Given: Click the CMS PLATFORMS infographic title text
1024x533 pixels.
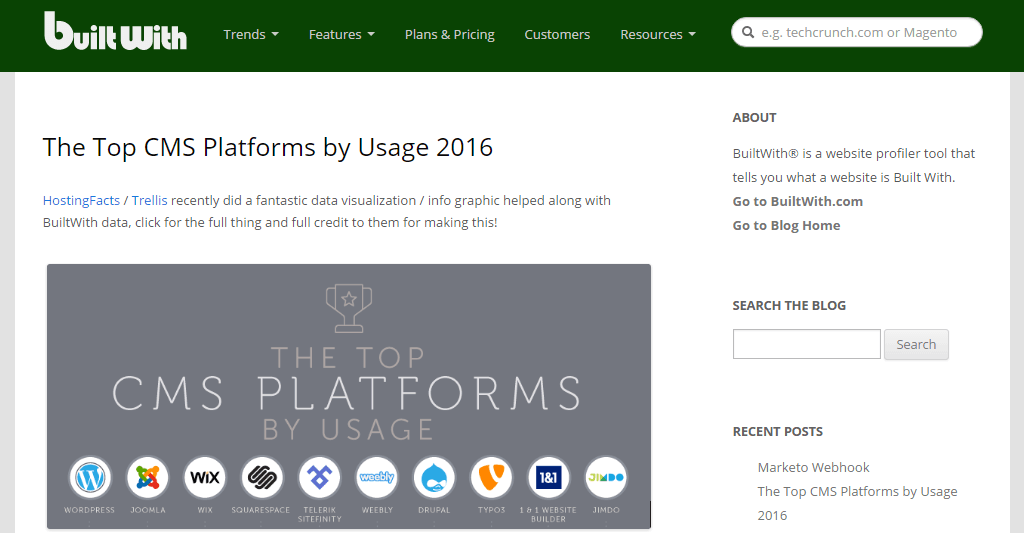Looking at the screenshot, I should 346,393.
